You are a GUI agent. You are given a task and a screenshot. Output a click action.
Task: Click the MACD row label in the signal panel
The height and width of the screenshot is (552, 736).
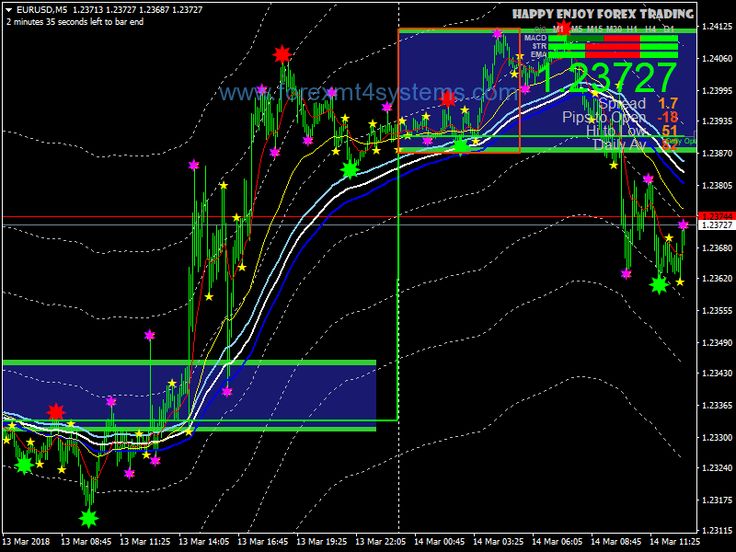click(x=535, y=38)
